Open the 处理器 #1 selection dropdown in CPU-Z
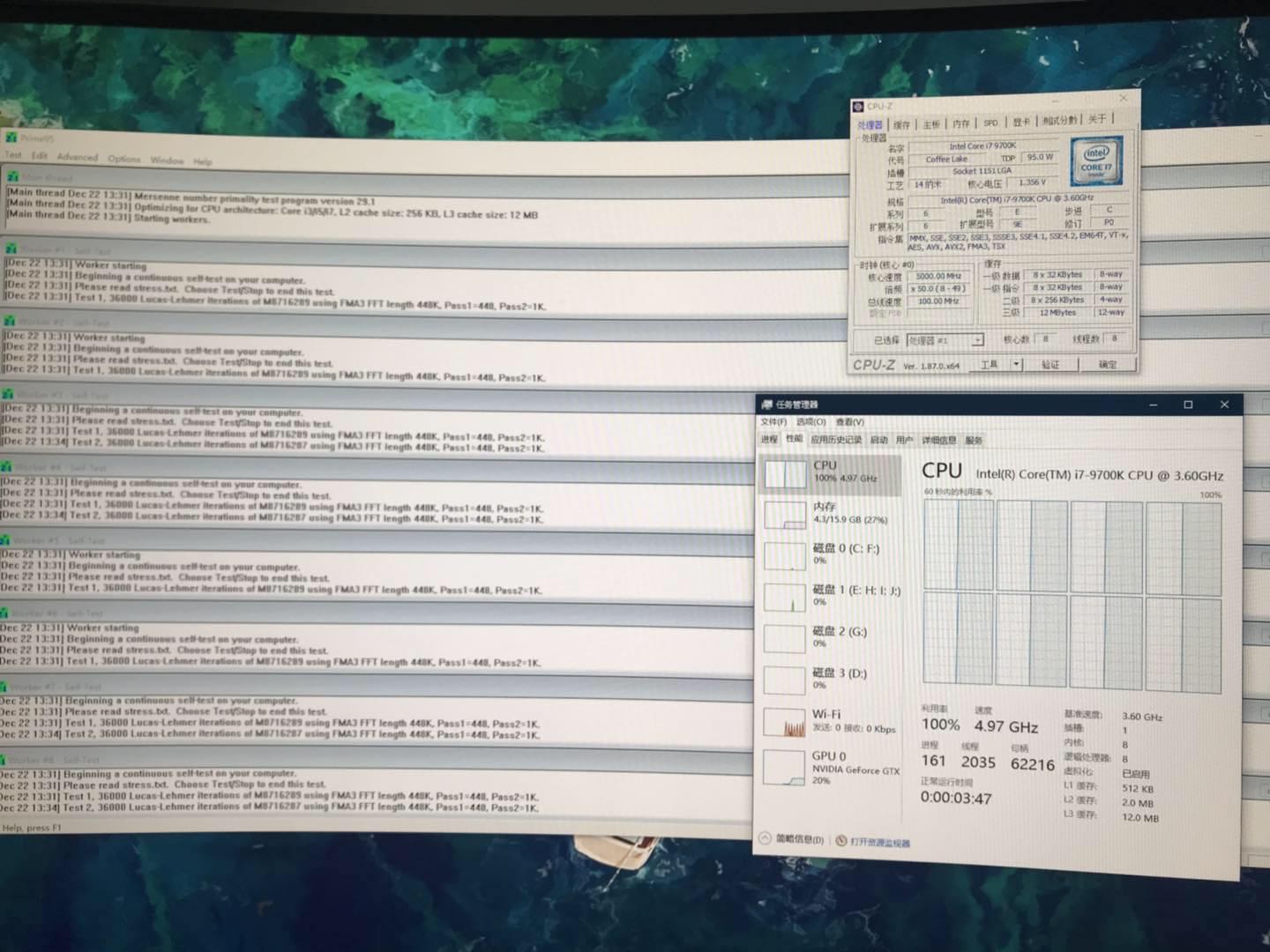1270x952 pixels. [x=945, y=340]
